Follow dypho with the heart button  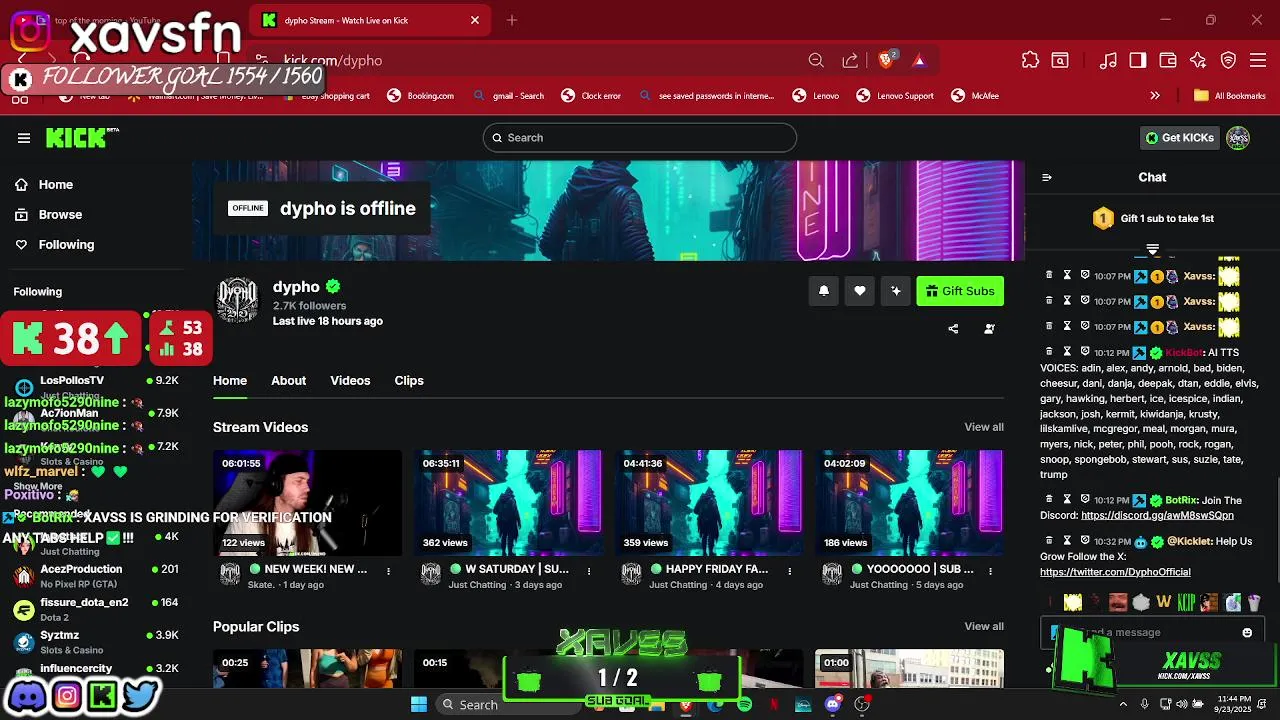860,291
